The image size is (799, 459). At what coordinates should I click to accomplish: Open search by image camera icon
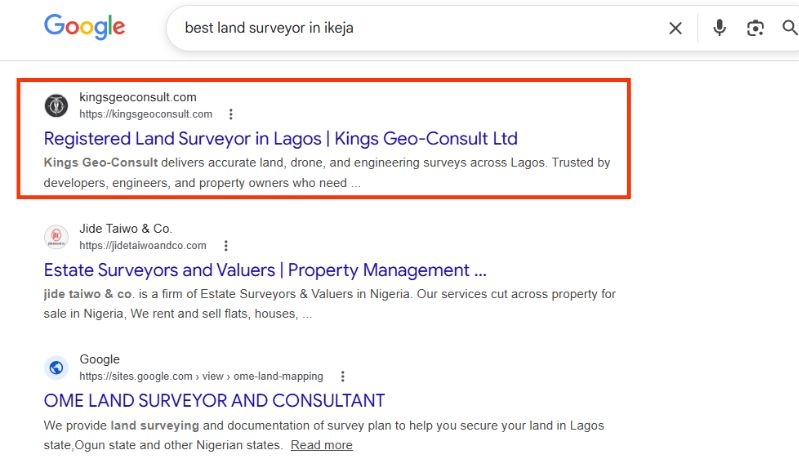[x=755, y=28]
